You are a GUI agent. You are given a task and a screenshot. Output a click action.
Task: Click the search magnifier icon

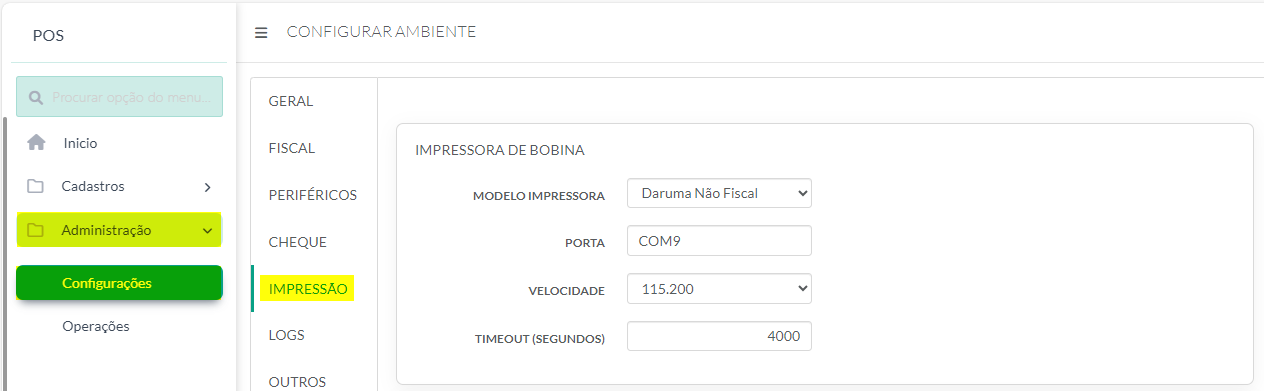pyautogui.click(x=36, y=98)
